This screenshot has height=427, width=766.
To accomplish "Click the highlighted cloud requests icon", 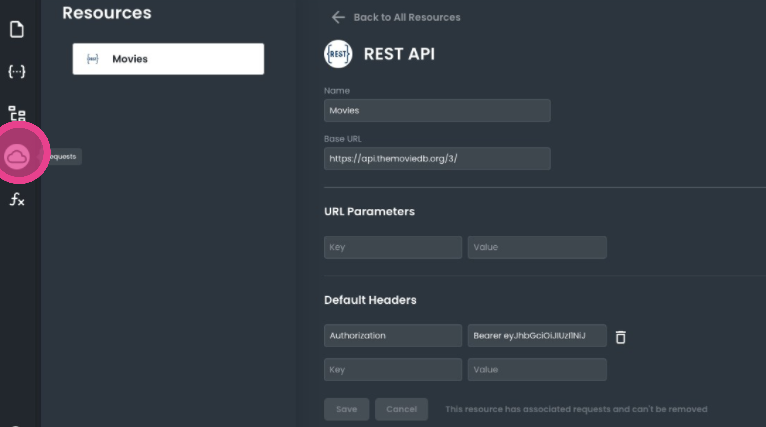I will coord(17,156).
